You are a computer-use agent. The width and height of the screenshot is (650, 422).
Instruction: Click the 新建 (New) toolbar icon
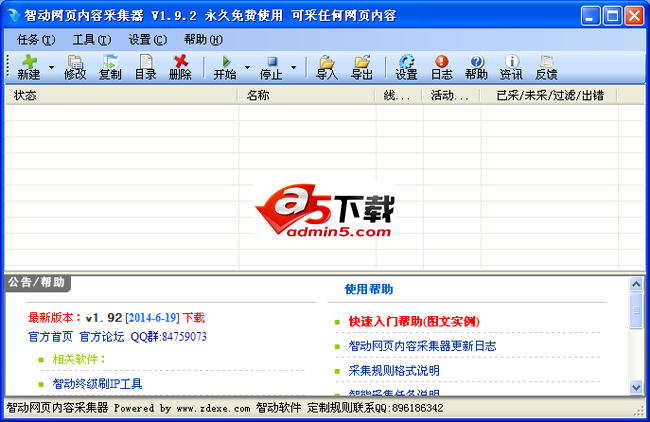pyautogui.click(x=29, y=67)
